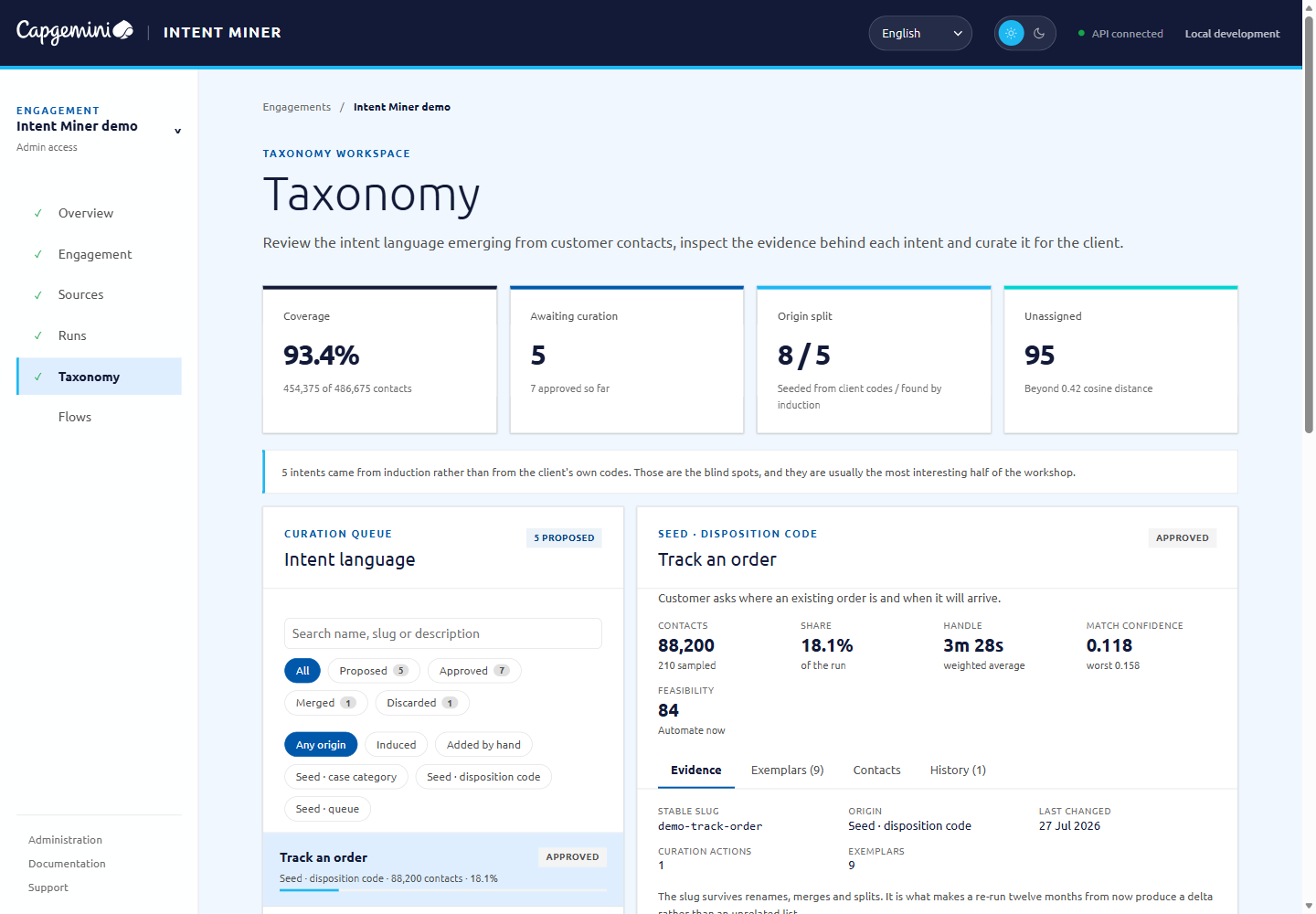The height and width of the screenshot is (914, 1316).
Task: Open the English language dropdown
Action: click(920, 34)
